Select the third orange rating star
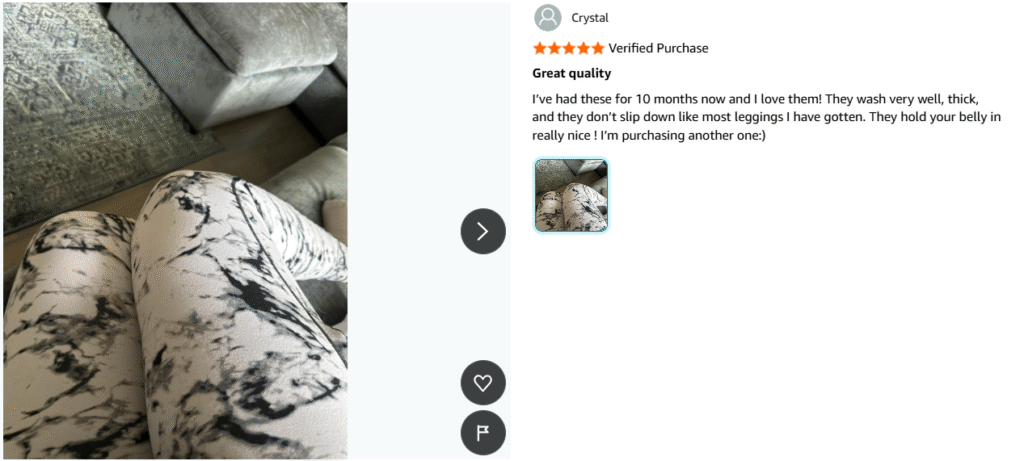The height and width of the screenshot is (461, 1024). point(569,48)
